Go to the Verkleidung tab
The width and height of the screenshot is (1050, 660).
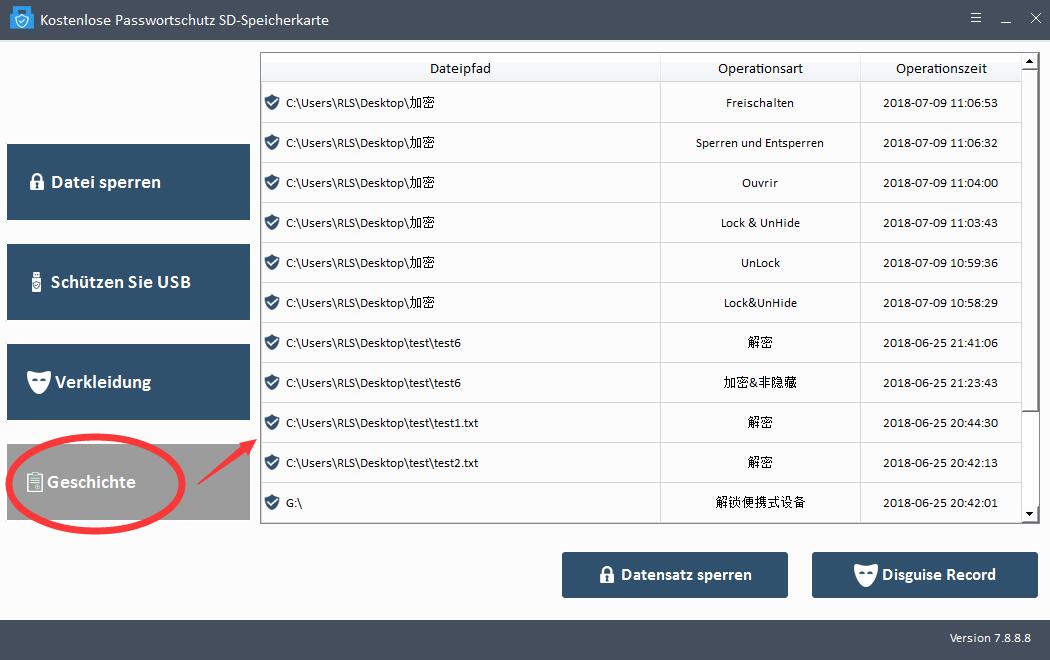pyautogui.click(x=128, y=382)
